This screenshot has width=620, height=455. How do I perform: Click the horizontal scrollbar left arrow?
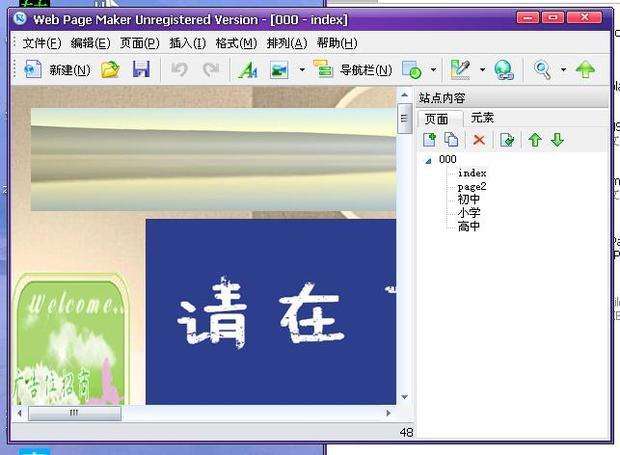(x=19, y=413)
